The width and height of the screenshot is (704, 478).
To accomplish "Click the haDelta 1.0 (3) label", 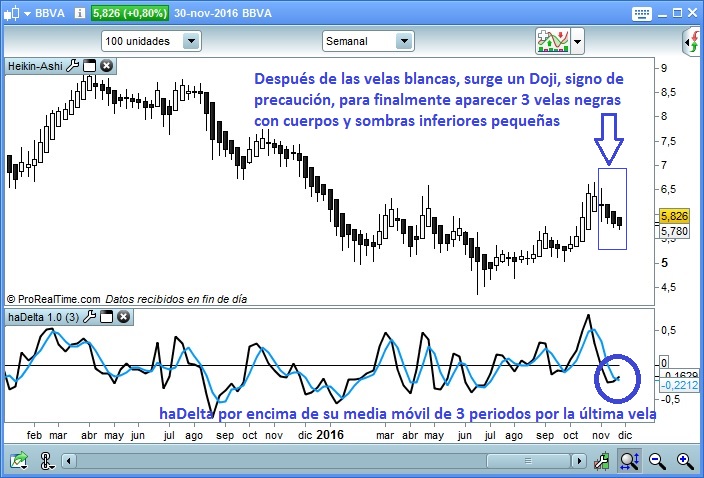I will [x=44, y=317].
